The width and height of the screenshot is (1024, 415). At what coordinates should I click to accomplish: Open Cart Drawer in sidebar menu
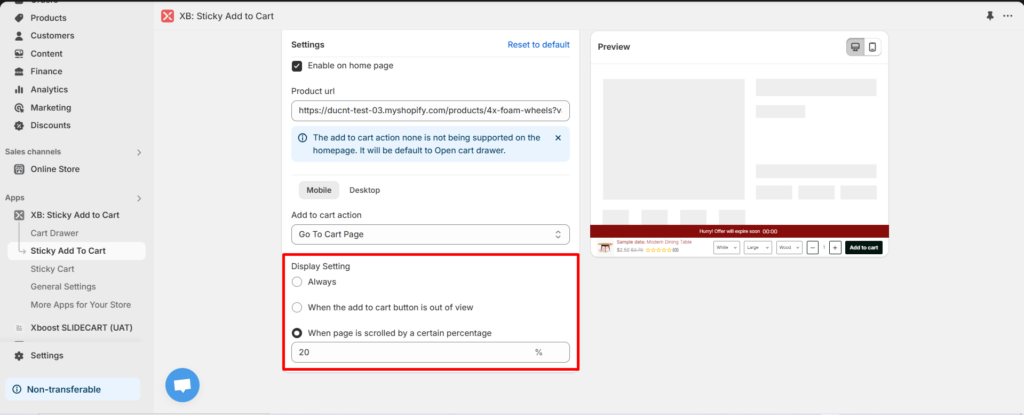(55, 233)
